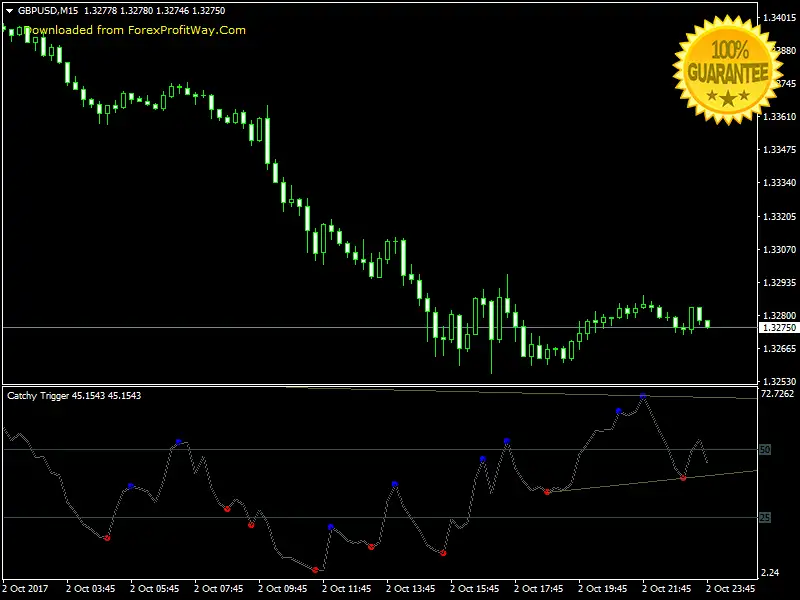
Task: Click the 1.33340 price axis label
Action: (779, 183)
